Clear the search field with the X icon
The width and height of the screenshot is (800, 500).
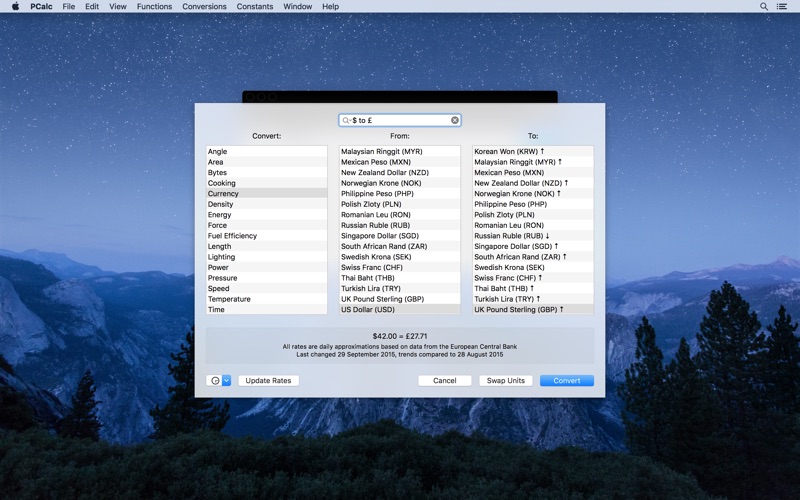454,120
